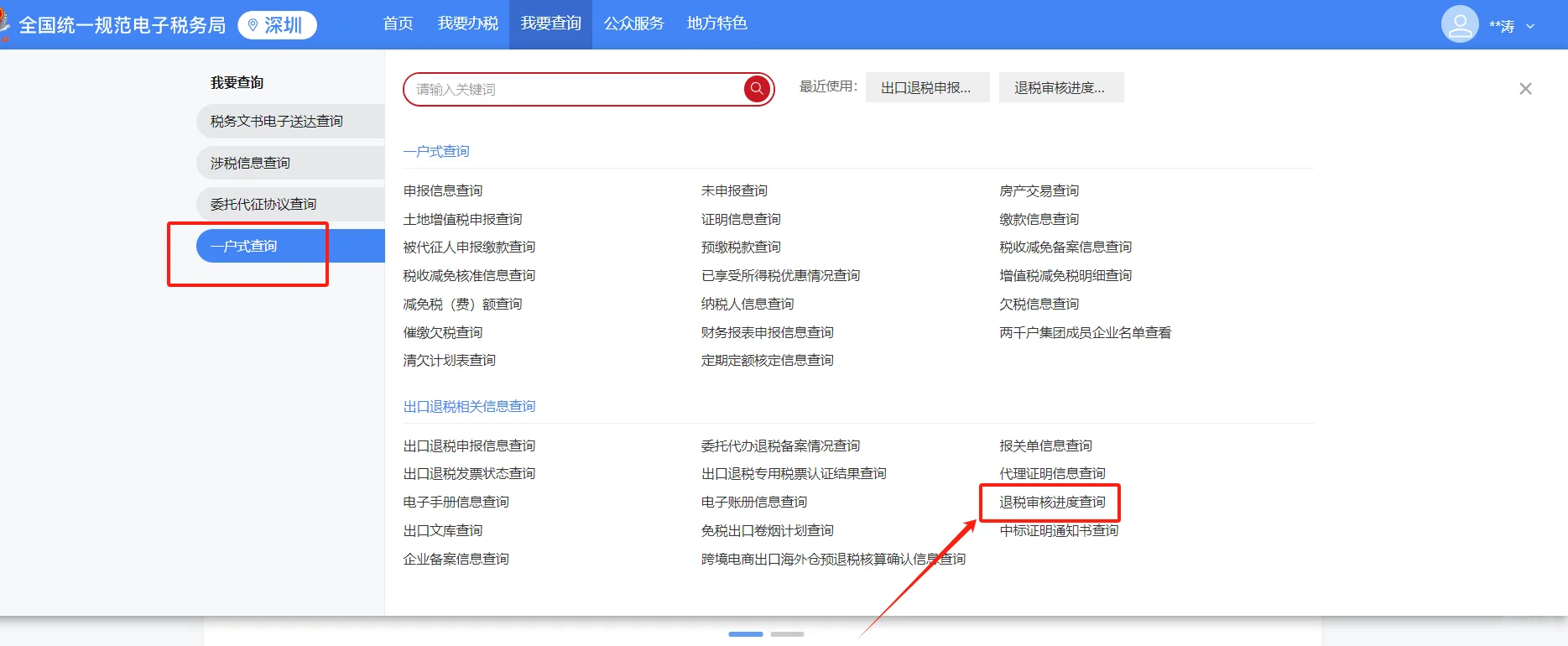This screenshot has height=646, width=1568.
Task: Close the query panel with X icon
Action: click(x=1525, y=89)
